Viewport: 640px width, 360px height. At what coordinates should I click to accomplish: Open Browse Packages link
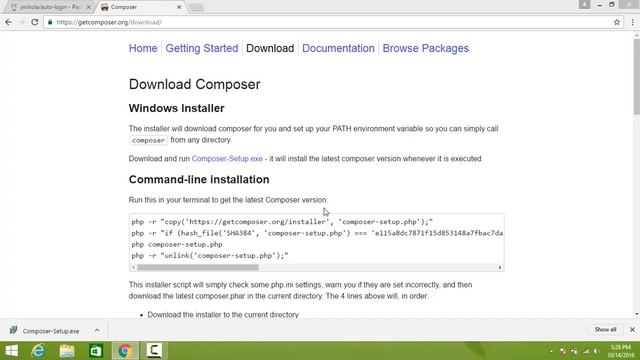tap(425, 48)
